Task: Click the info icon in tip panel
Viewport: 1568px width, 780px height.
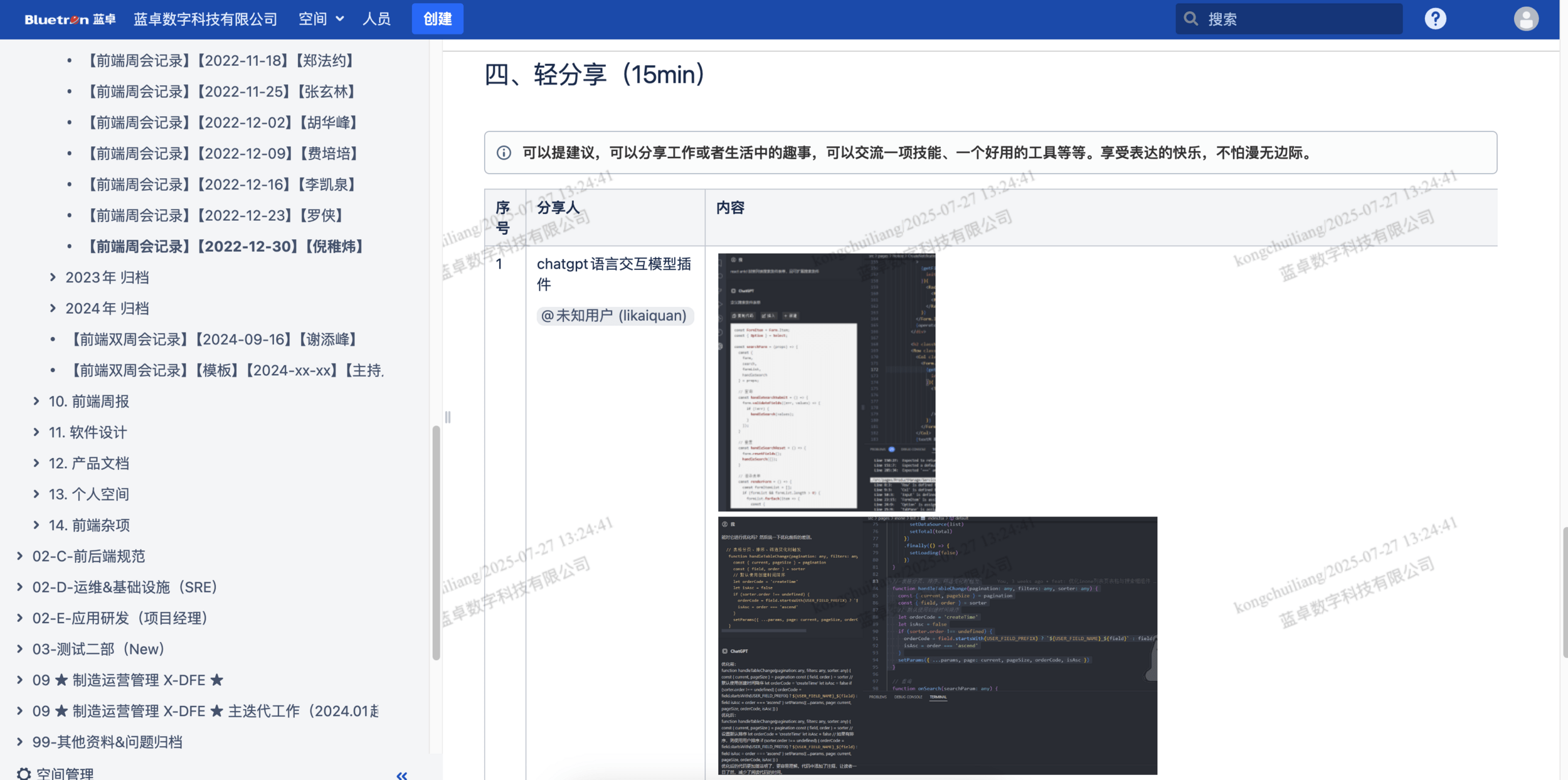Action: [x=504, y=153]
